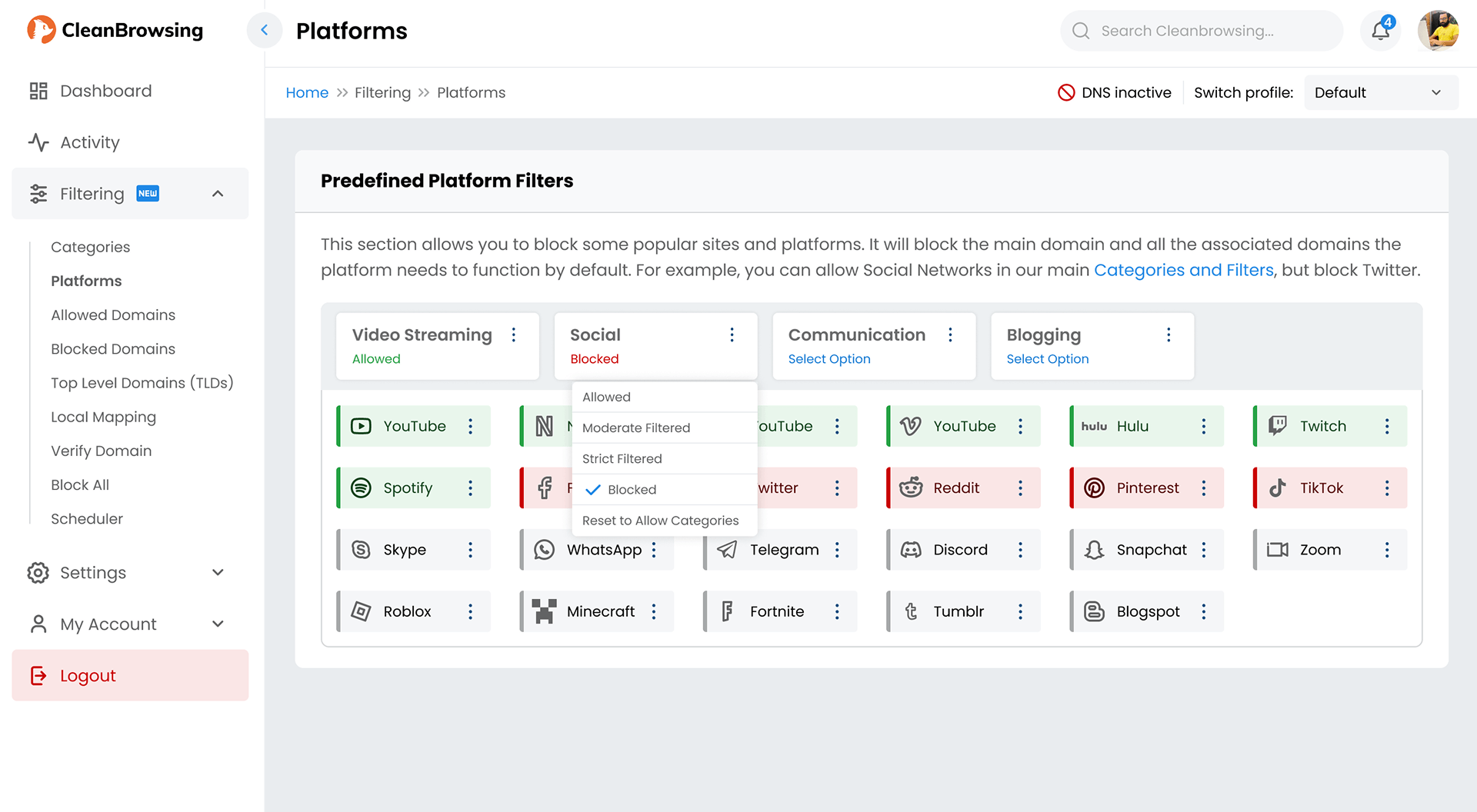This screenshot has height=812, width=1477.
Task: Open the Communication category options menu
Action: [950, 335]
